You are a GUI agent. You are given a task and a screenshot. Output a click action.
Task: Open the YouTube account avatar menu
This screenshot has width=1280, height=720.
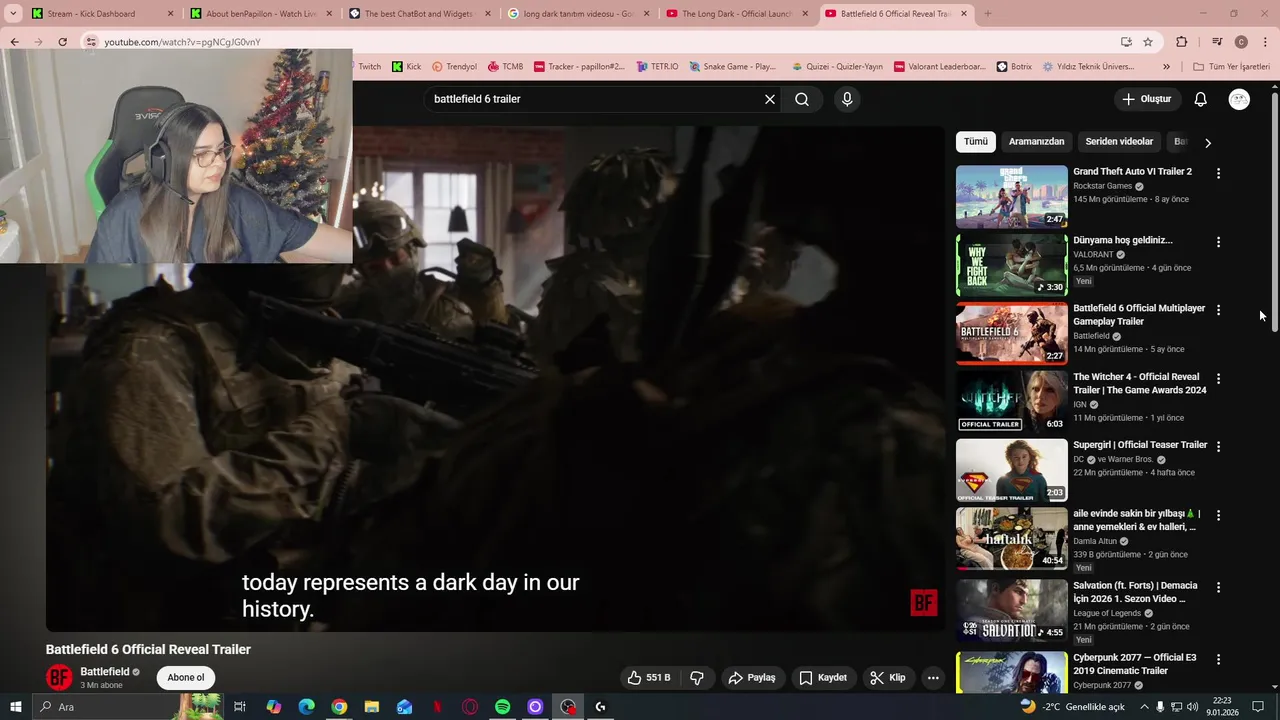point(1239,99)
